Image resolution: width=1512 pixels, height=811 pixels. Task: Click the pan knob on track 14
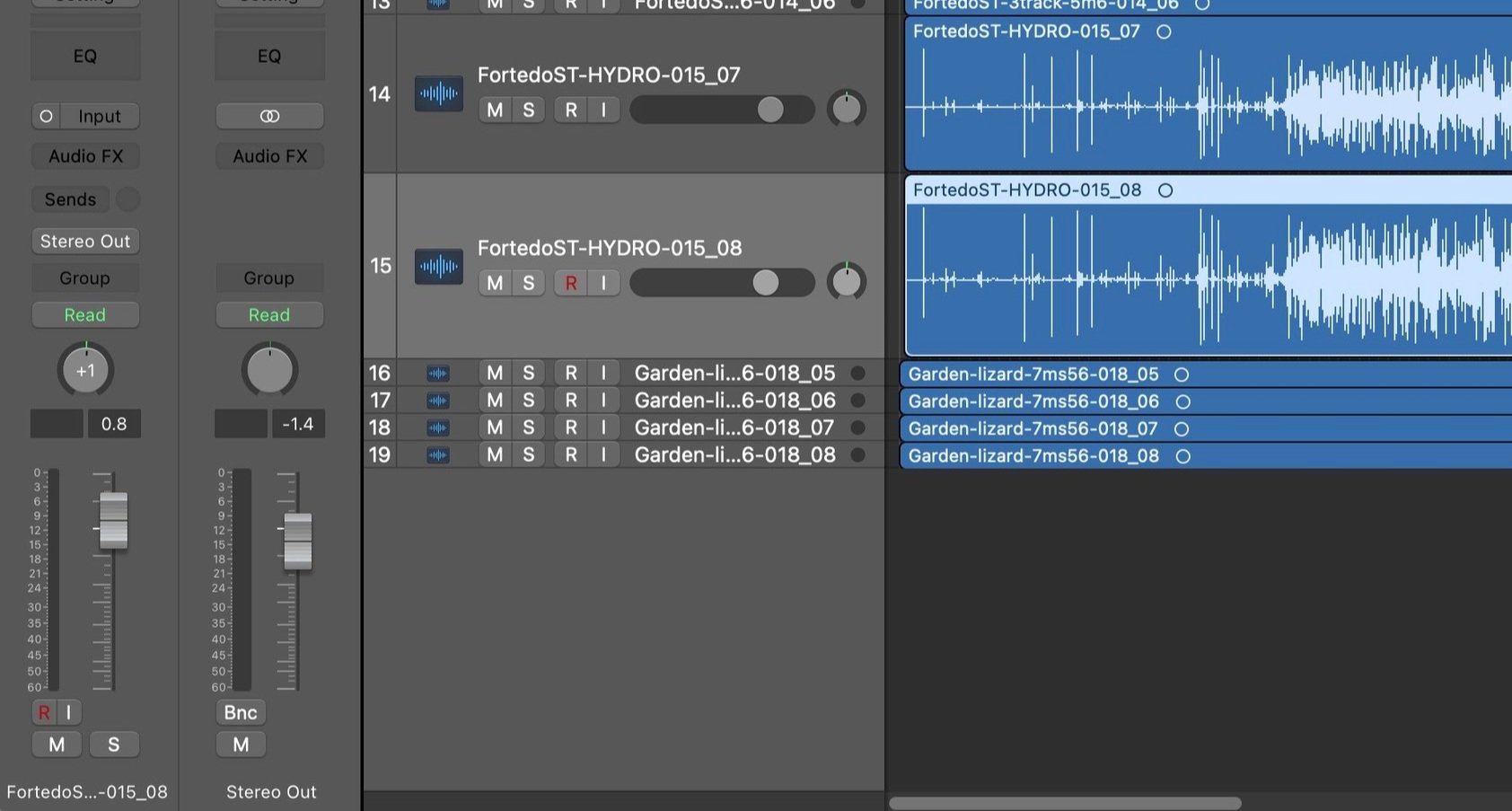pos(847,109)
